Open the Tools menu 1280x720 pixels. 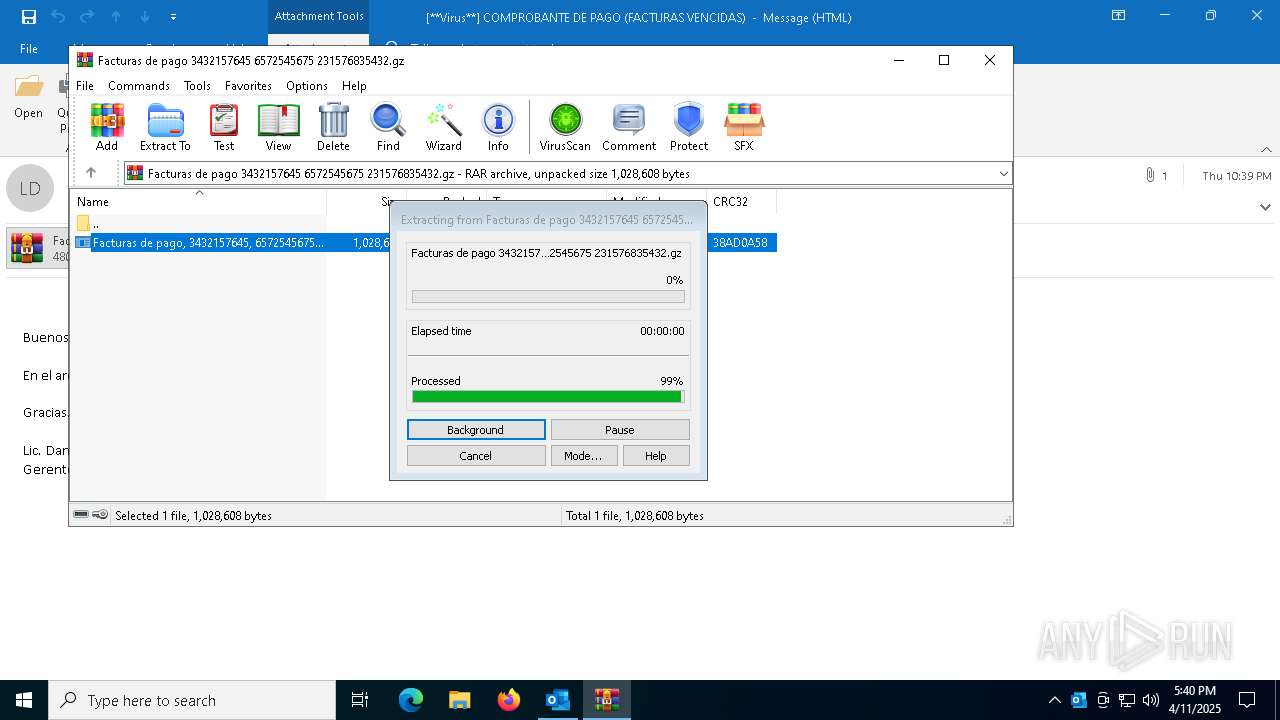point(197,86)
